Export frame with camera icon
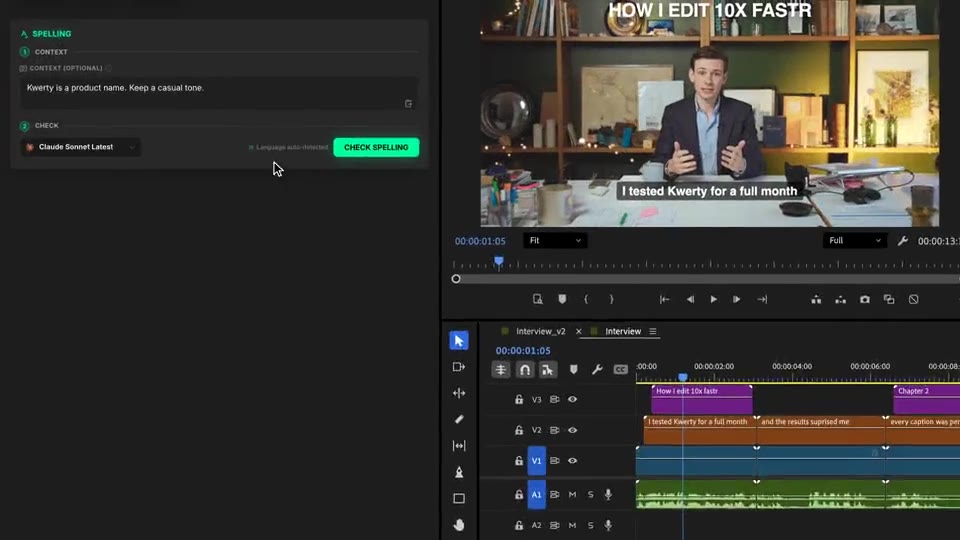The image size is (960, 540). tap(864, 299)
